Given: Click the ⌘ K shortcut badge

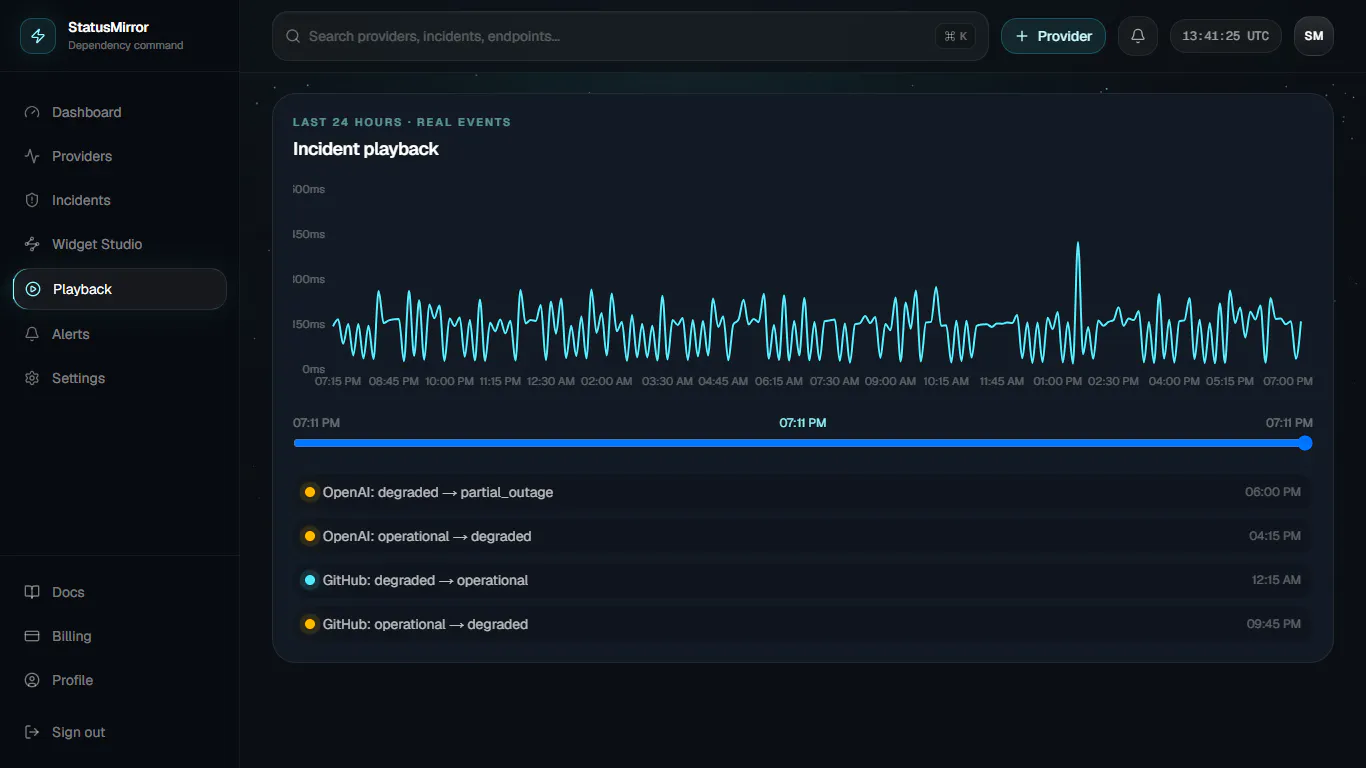Looking at the screenshot, I should [x=955, y=36].
